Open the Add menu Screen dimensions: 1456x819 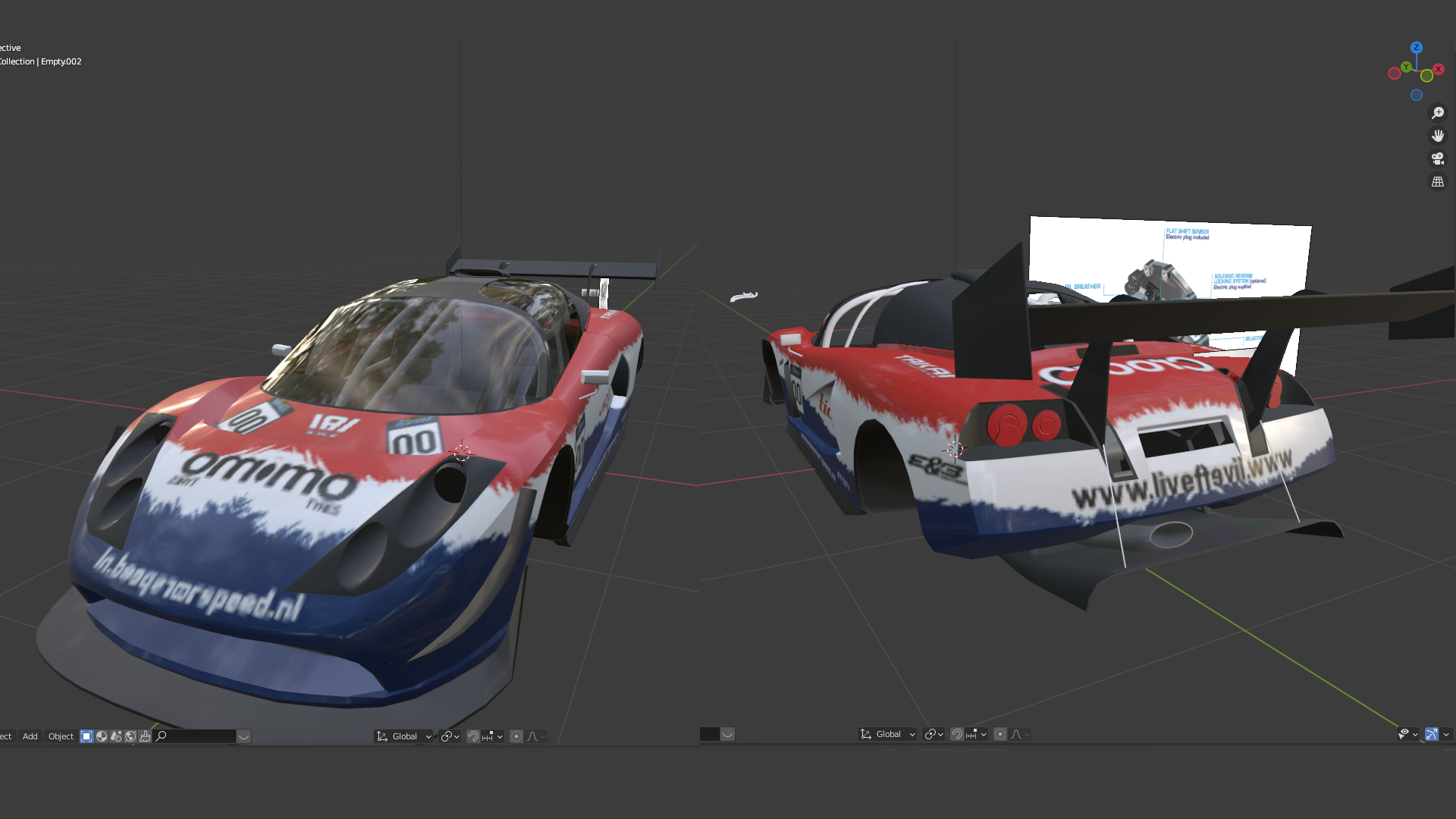pos(30,736)
